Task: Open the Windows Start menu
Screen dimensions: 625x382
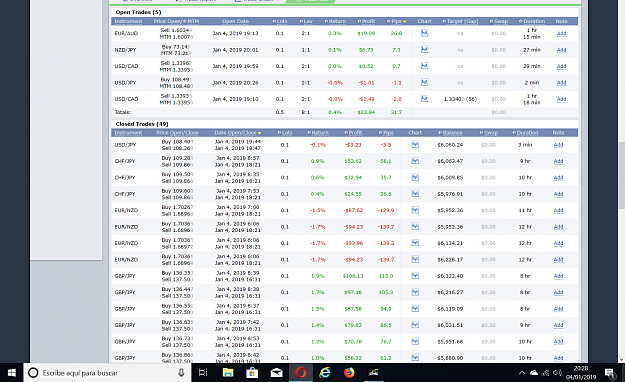Action: click(12, 373)
